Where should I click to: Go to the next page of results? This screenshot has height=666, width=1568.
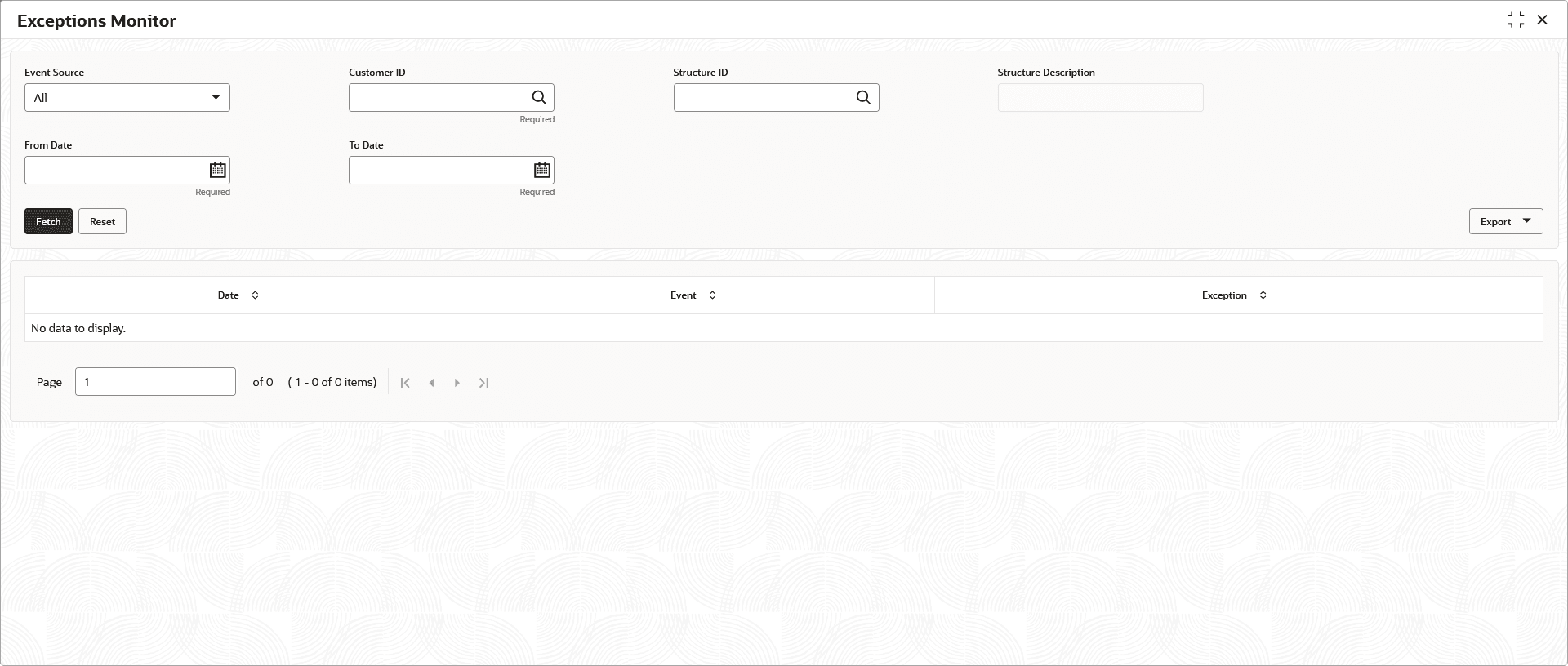457,383
